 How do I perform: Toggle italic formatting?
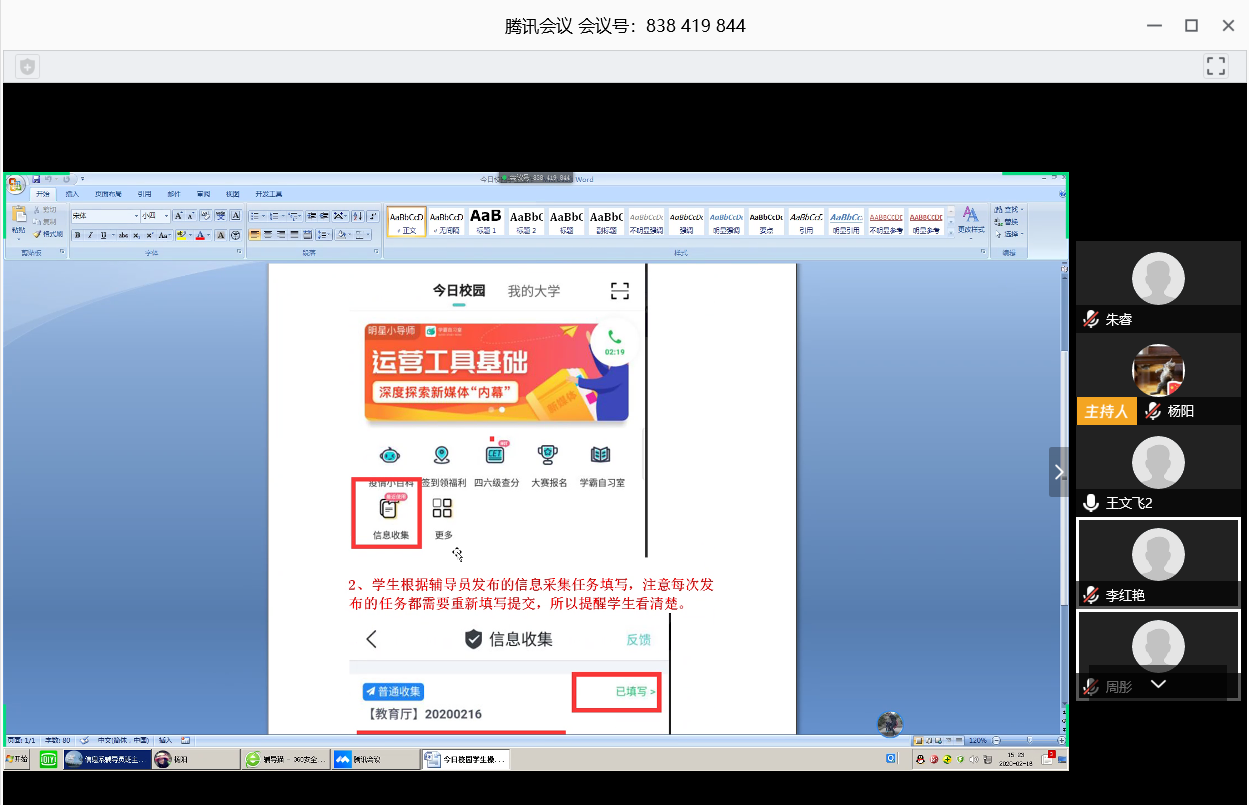tap(90, 235)
